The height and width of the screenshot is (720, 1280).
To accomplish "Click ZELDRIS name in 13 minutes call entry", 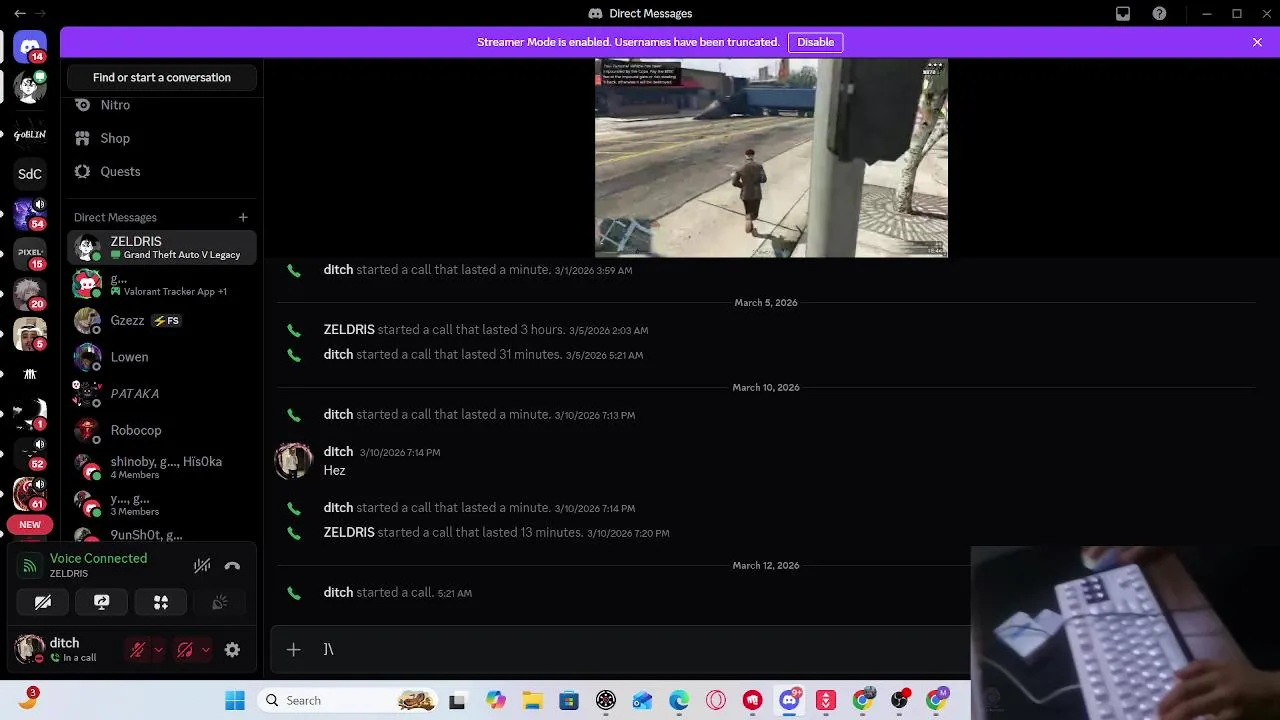I will pyautogui.click(x=349, y=533).
